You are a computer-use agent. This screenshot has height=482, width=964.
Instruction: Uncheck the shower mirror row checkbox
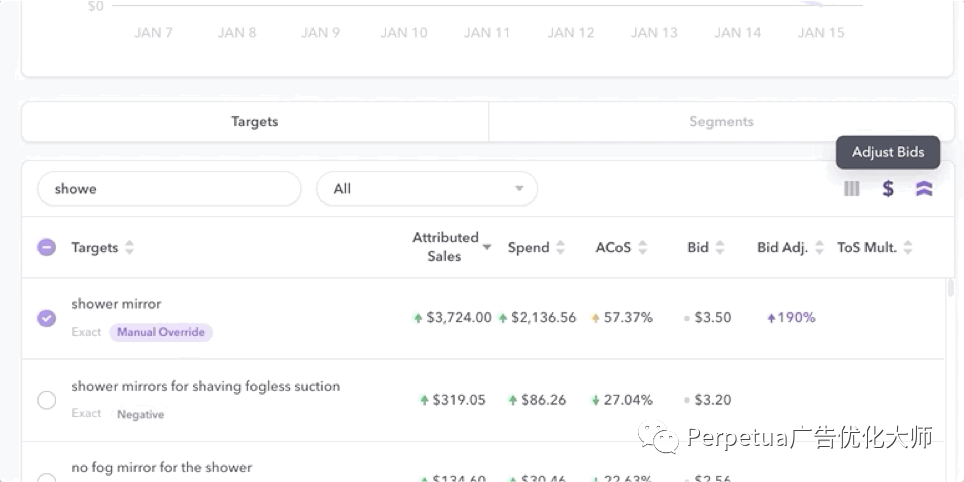click(x=47, y=318)
